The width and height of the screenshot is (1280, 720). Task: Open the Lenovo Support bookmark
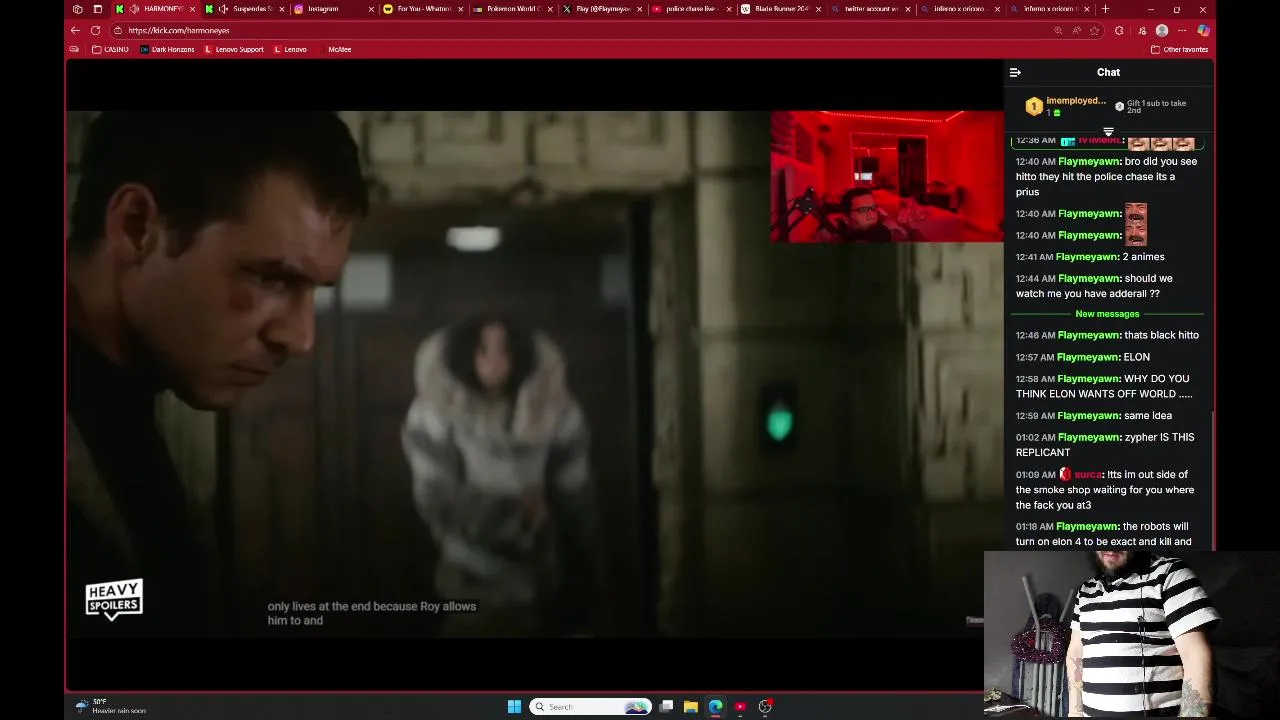234,49
